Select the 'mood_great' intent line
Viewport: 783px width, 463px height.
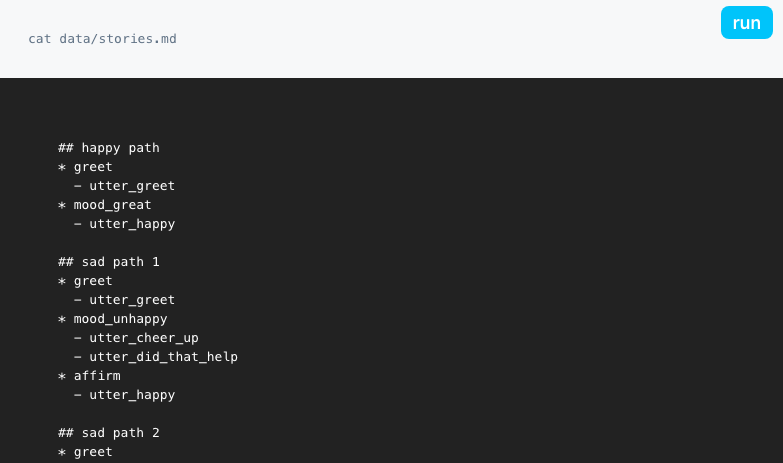click(x=112, y=205)
